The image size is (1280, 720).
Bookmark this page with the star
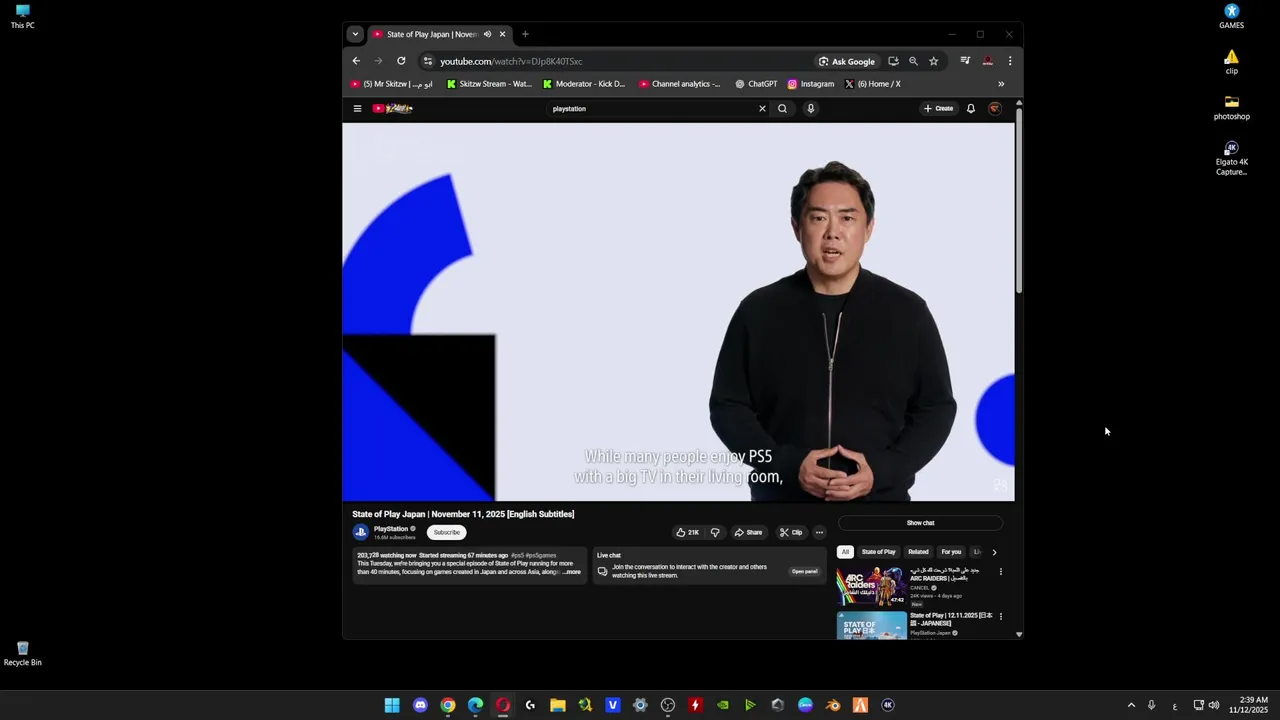coord(933,61)
